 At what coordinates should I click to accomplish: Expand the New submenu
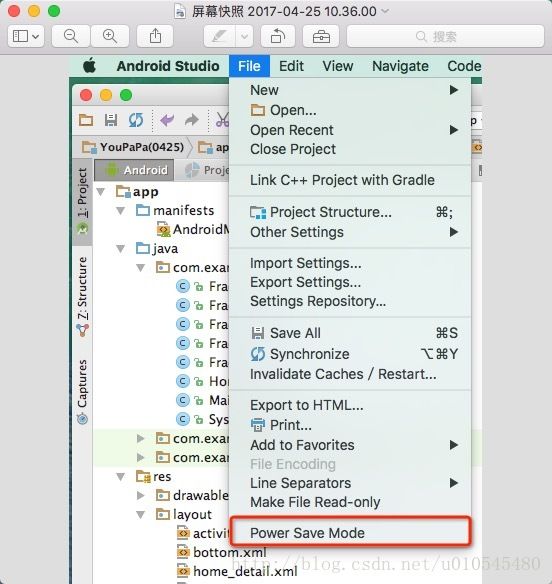350,90
